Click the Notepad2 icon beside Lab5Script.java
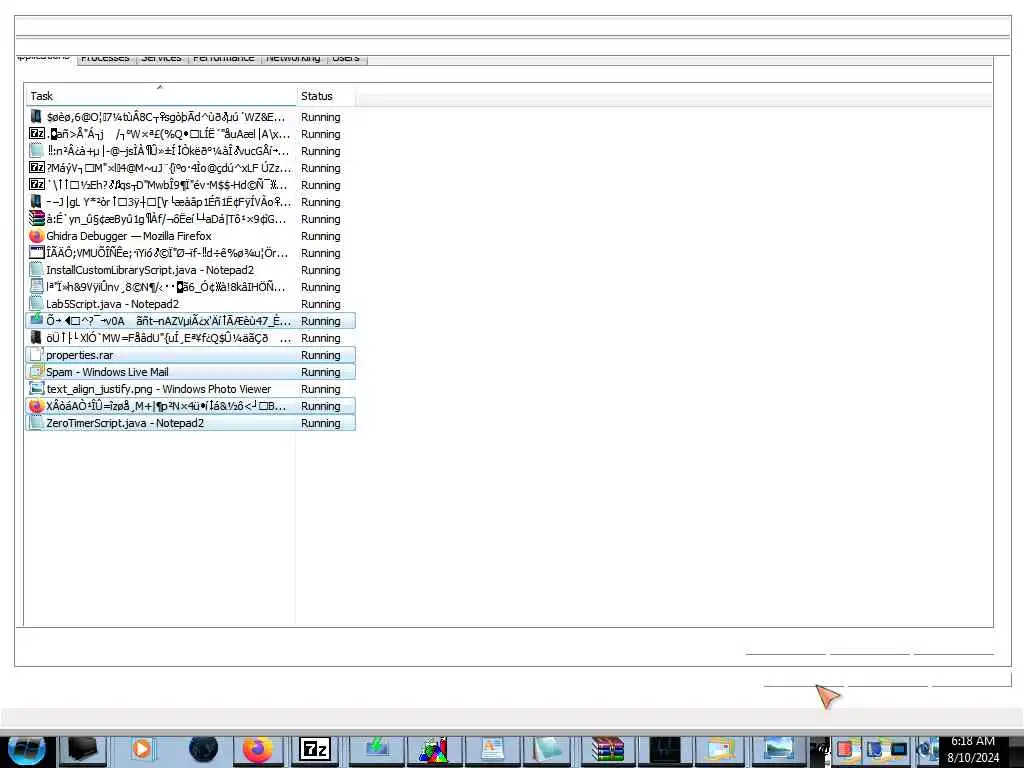Viewport: 1024px width, 768px height. (x=37, y=304)
